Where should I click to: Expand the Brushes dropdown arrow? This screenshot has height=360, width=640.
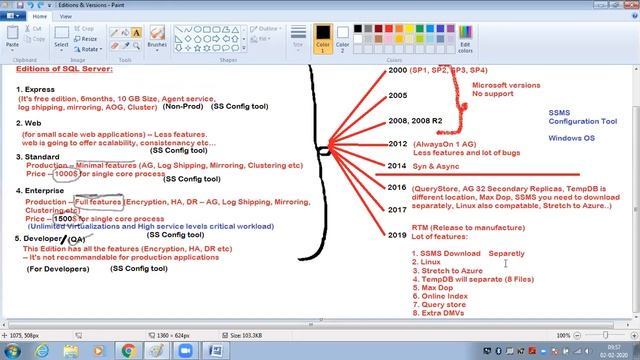pos(157,50)
